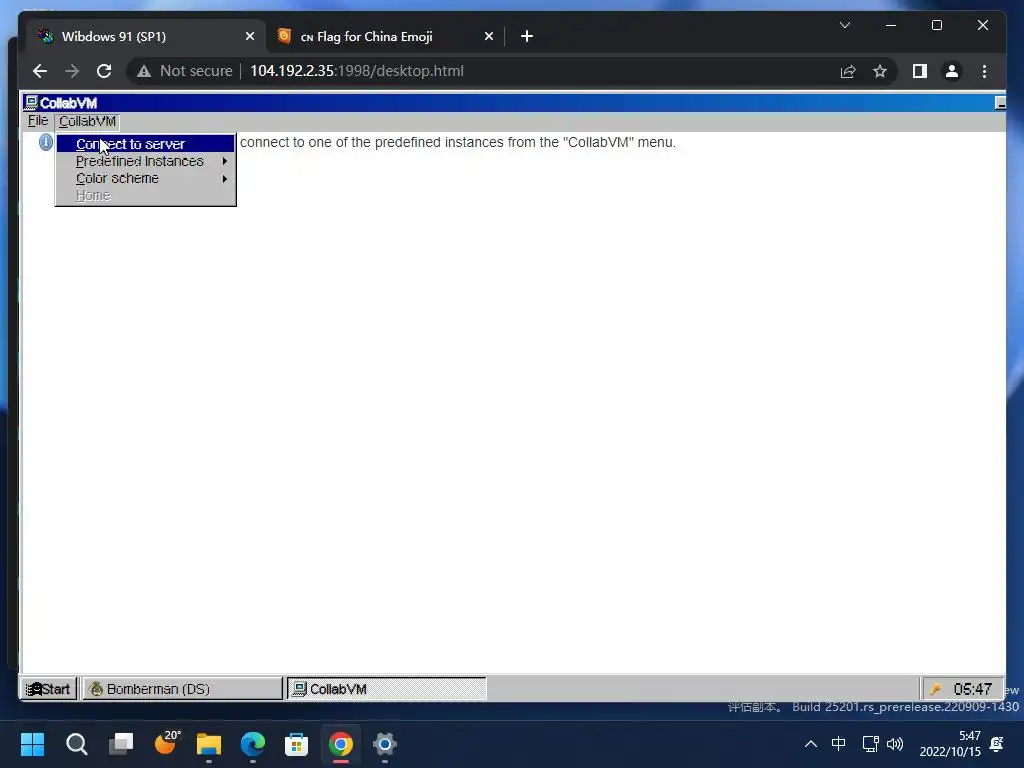This screenshot has height=768, width=1024.
Task: Open the weather widget showing 20°
Action: (166, 743)
